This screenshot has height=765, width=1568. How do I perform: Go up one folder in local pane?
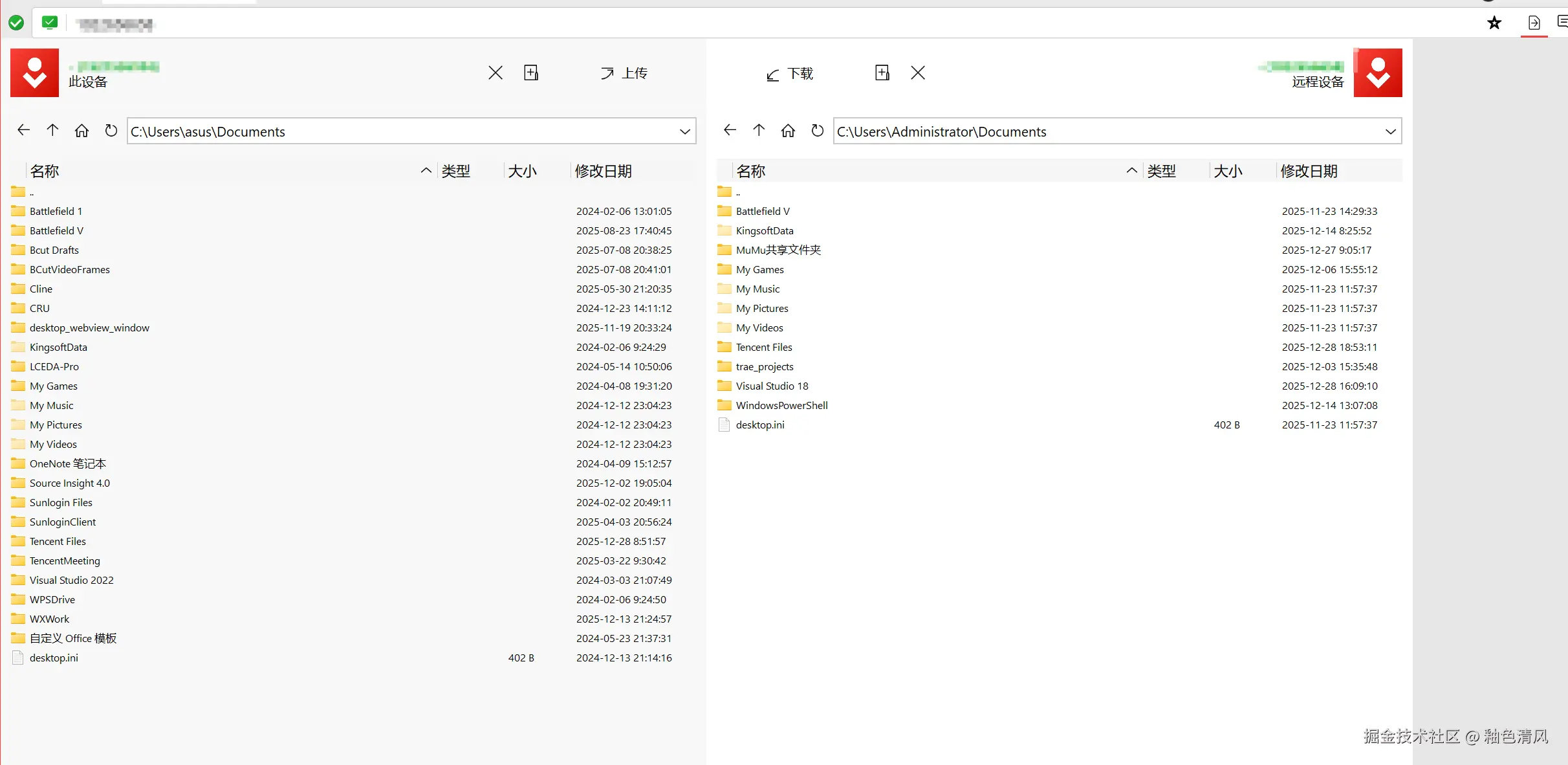coord(52,130)
